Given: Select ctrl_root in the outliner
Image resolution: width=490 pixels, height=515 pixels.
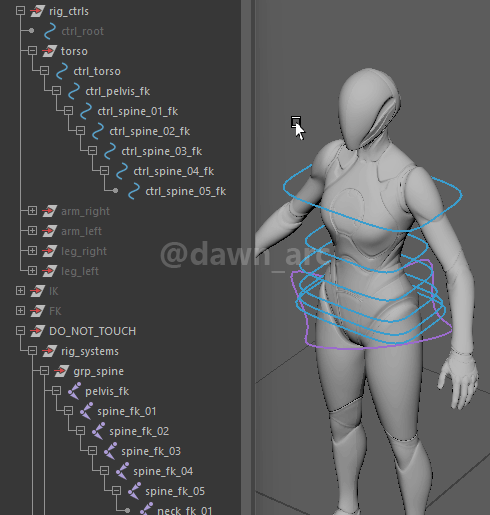Looking at the screenshot, I should click(x=82, y=31).
